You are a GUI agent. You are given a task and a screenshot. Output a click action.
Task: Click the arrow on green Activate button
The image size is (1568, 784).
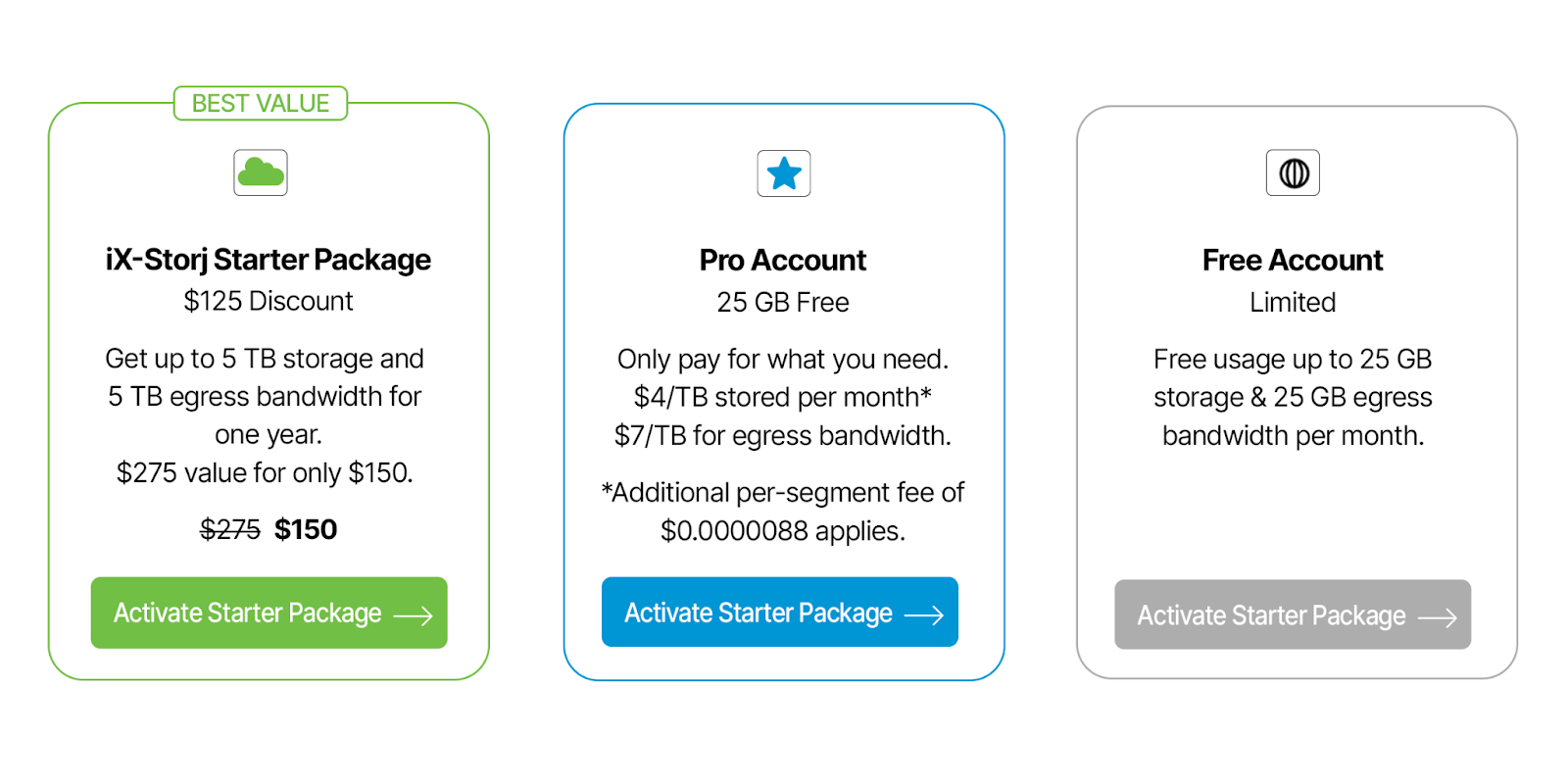coord(413,615)
